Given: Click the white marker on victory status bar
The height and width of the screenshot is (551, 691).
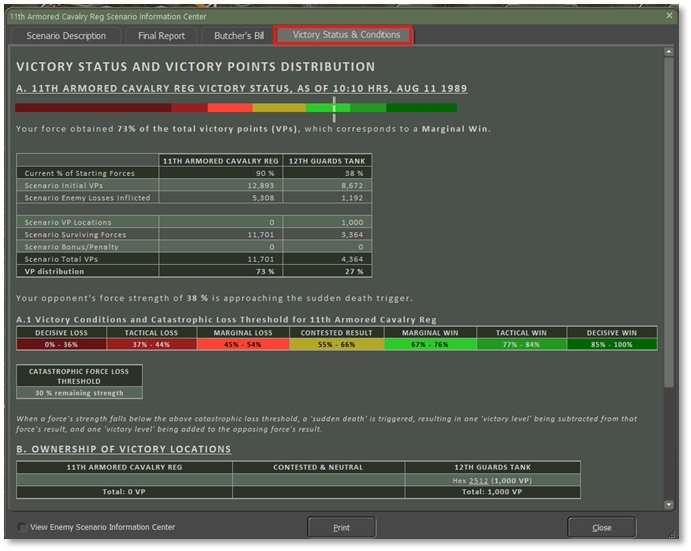Looking at the screenshot, I should [334, 108].
